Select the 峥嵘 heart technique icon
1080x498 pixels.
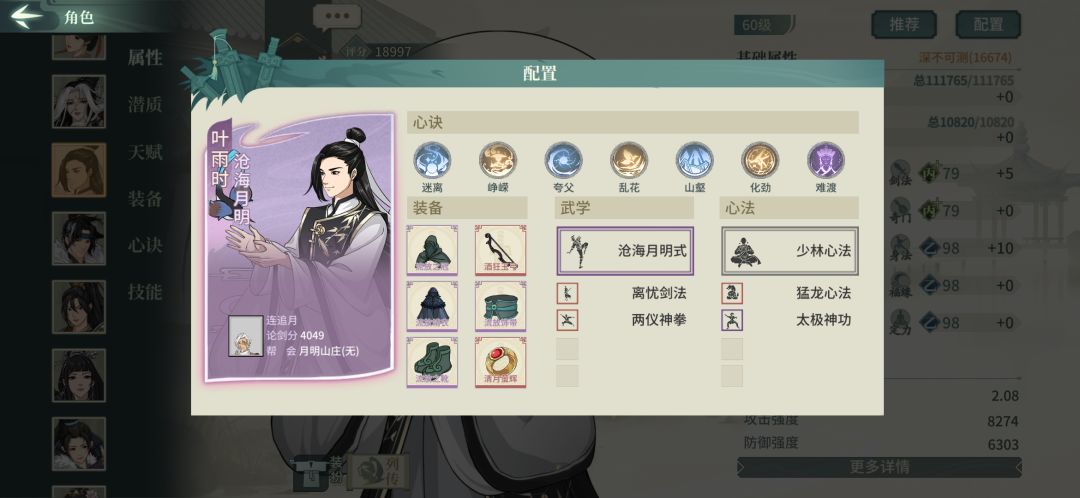click(x=497, y=160)
